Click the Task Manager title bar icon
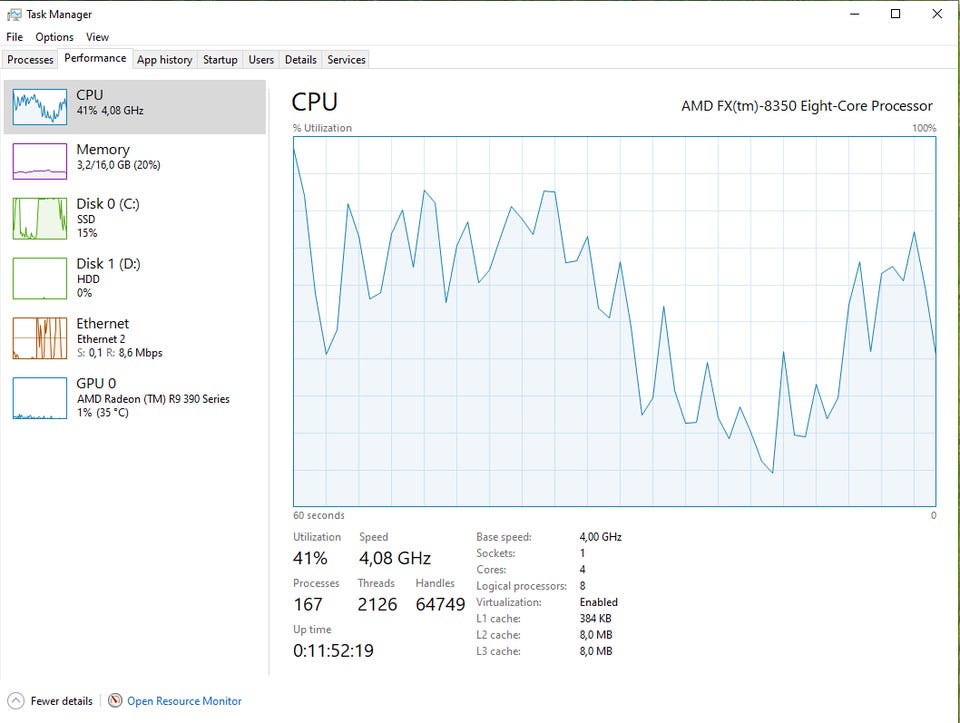 14,14
